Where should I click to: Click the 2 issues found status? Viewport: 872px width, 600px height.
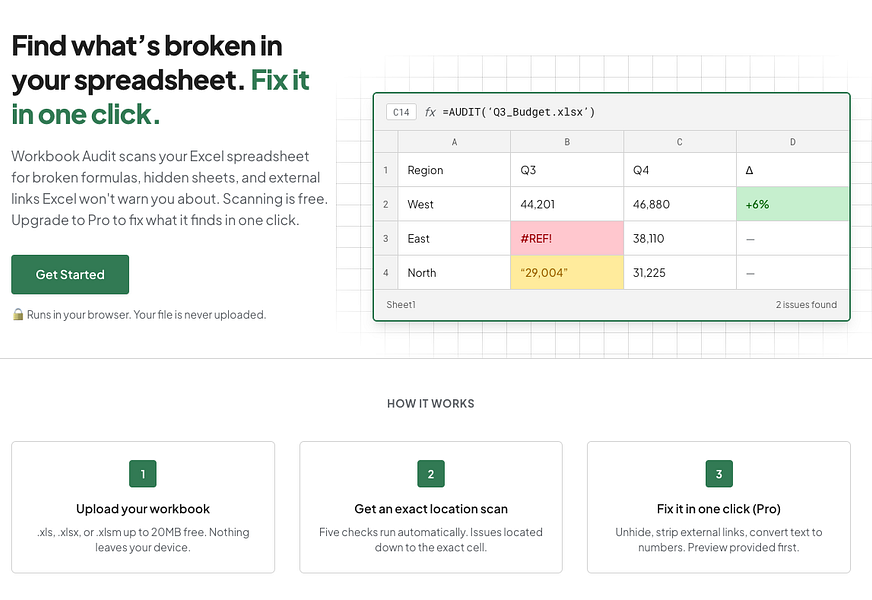coord(806,305)
